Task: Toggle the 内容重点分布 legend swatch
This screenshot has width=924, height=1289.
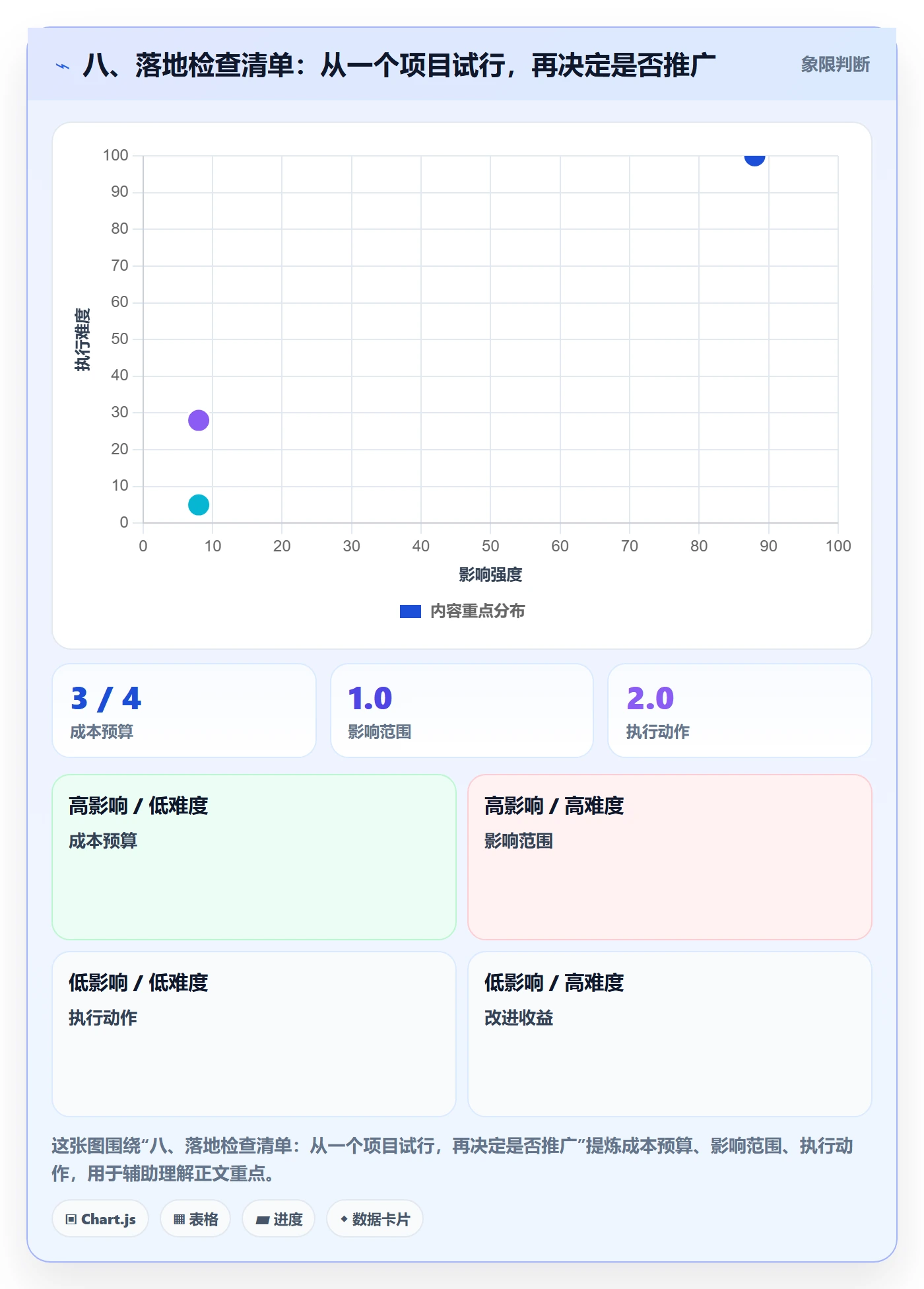Action: [x=410, y=611]
